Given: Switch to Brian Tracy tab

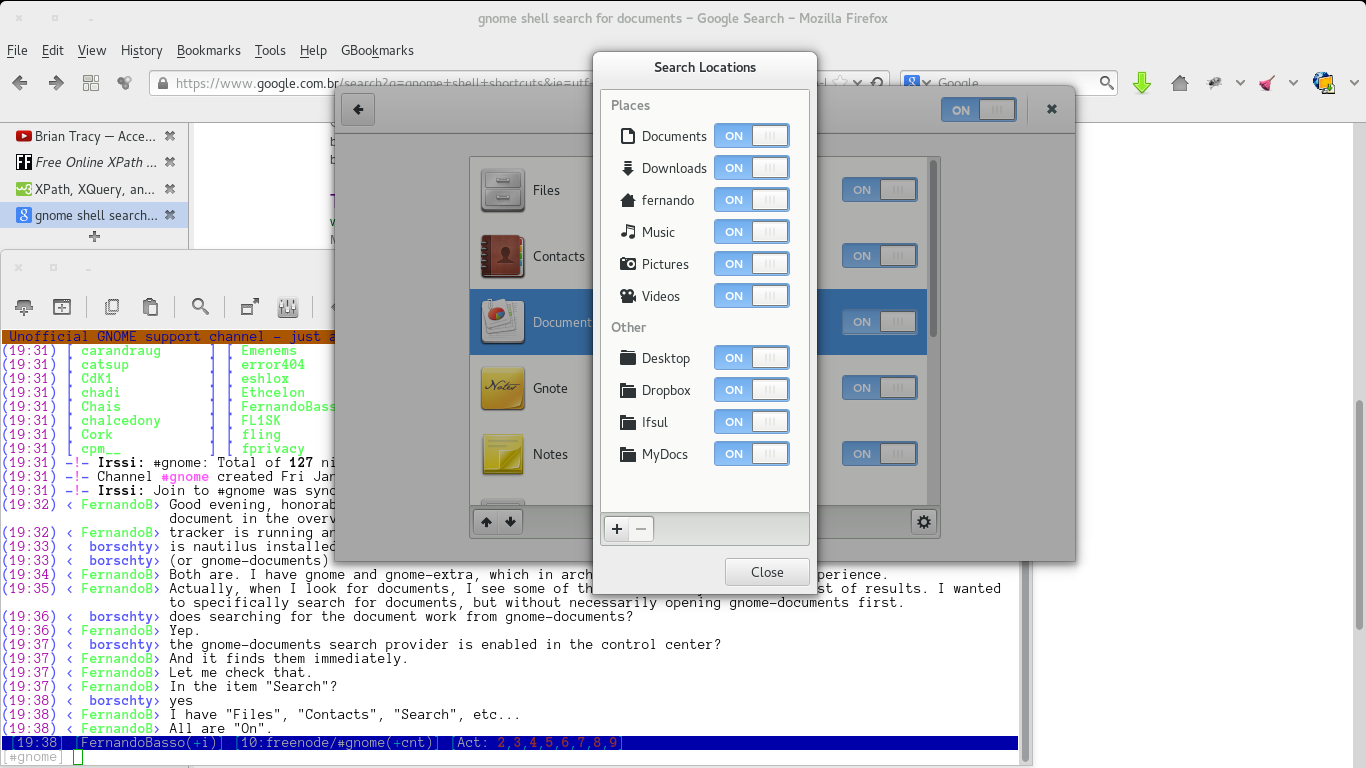Looking at the screenshot, I should tap(94, 136).
